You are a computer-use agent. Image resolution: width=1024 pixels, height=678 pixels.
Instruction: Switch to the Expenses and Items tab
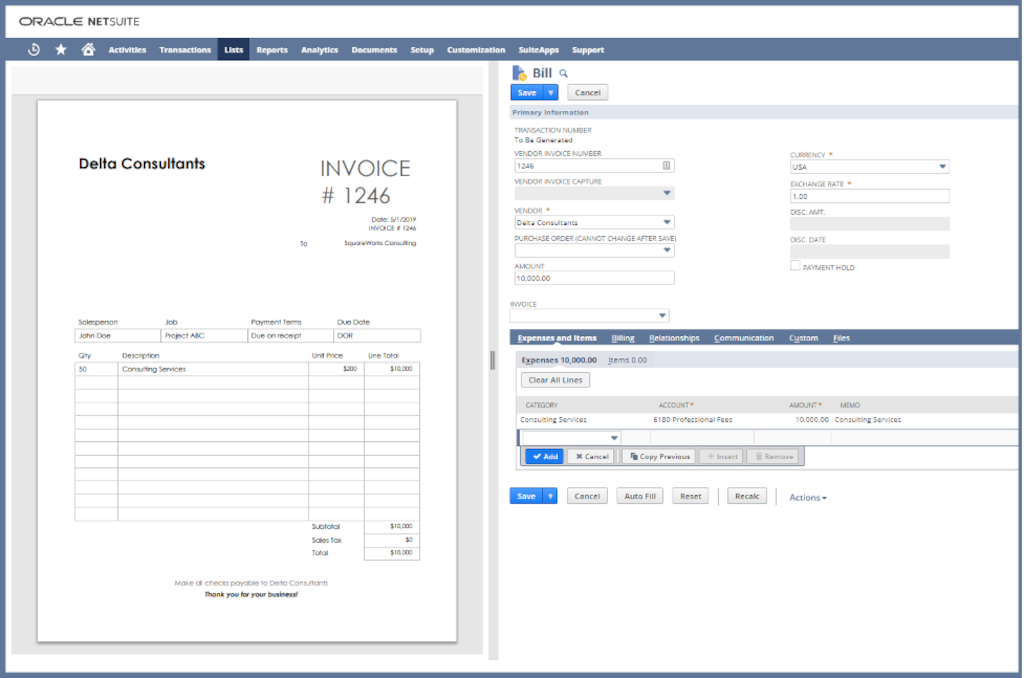click(557, 338)
